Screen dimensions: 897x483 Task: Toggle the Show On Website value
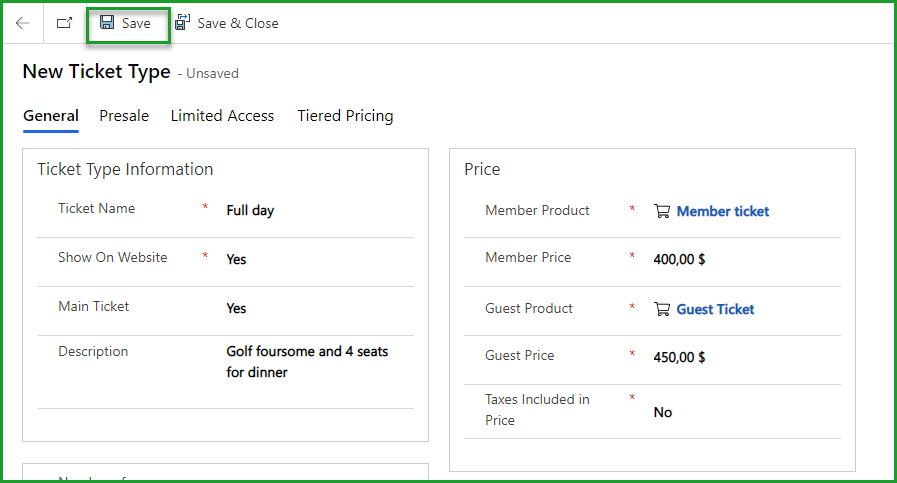(236, 259)
